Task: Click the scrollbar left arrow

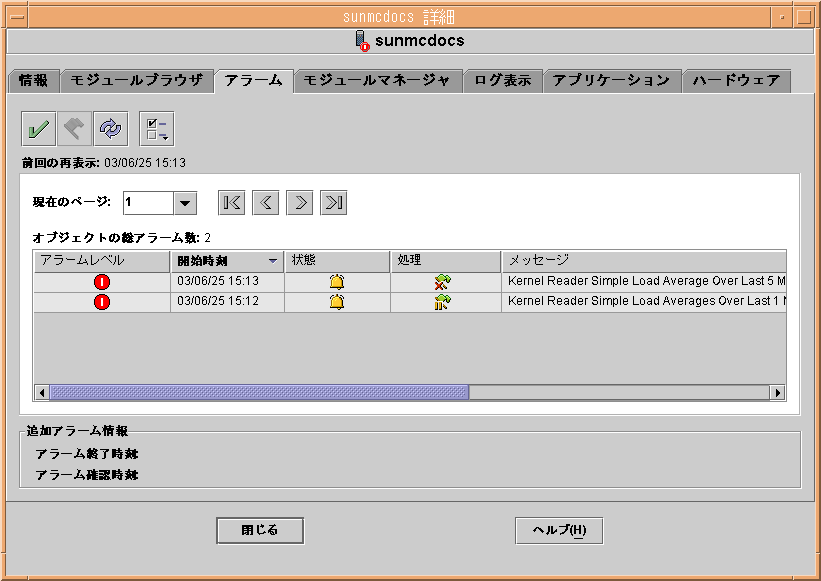Action: click(x=42, y=393)
